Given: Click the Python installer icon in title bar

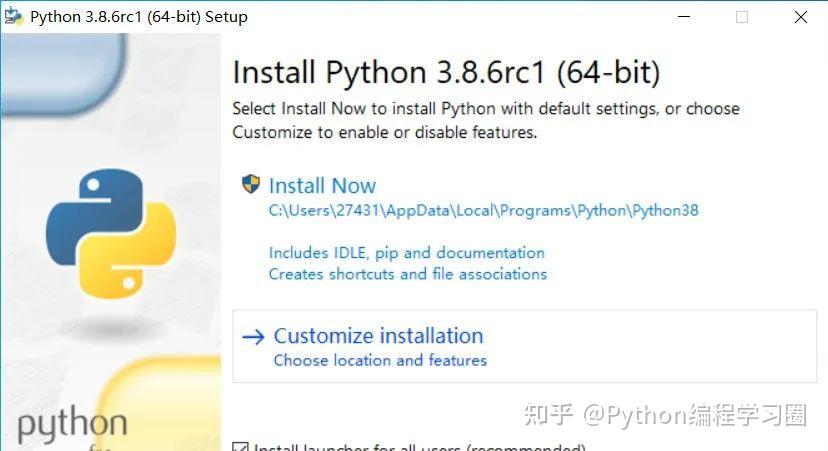Looking at the screenshot, I should point(14,16).
